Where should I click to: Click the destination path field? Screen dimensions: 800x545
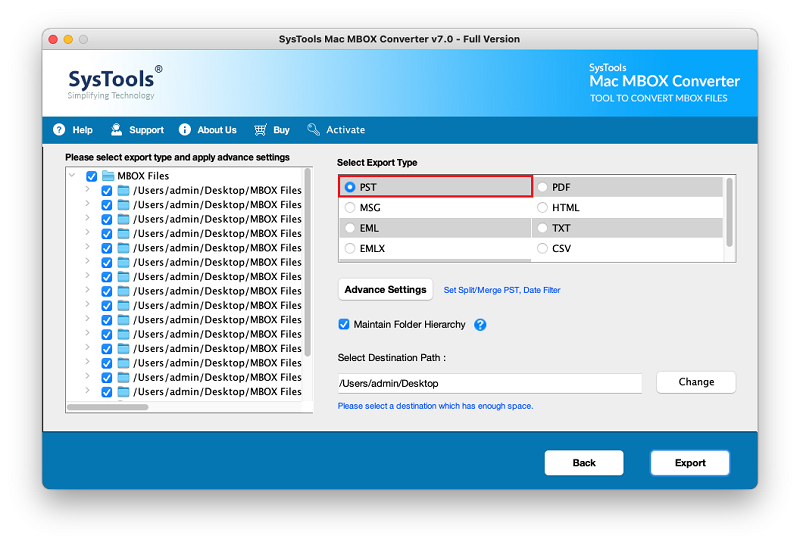489,383
